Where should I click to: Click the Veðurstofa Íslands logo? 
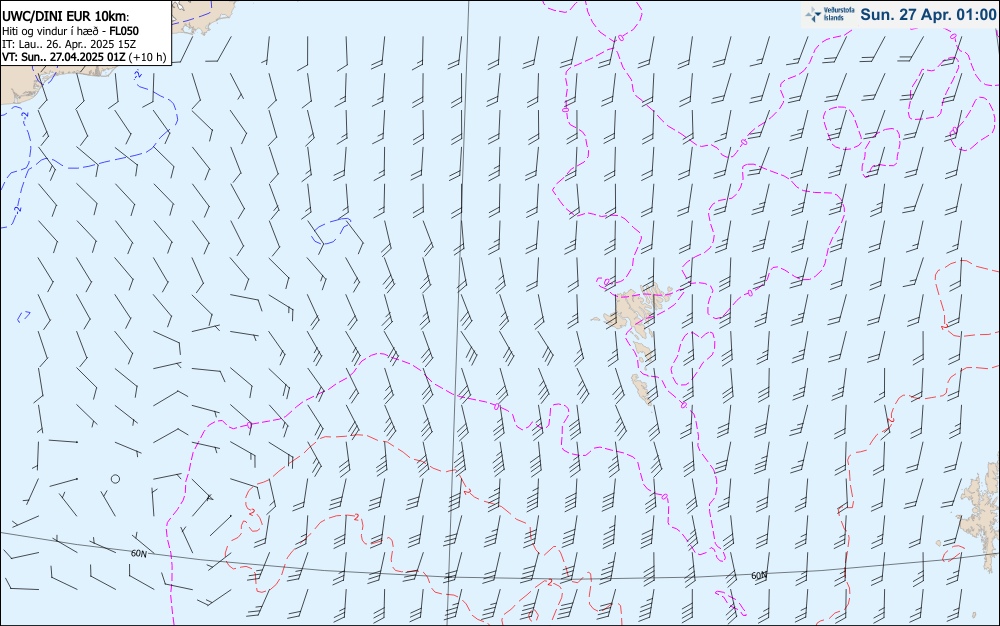pyautogui.click(x=830, y=14)
